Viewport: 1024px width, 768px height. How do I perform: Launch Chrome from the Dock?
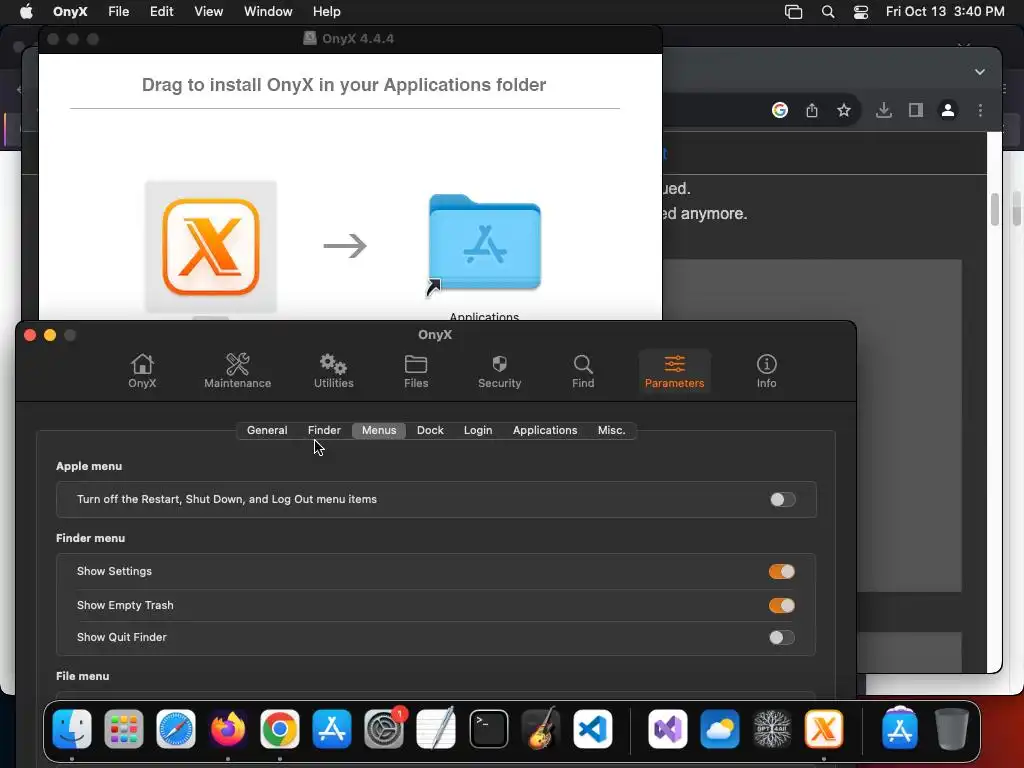tap(280, 728)
